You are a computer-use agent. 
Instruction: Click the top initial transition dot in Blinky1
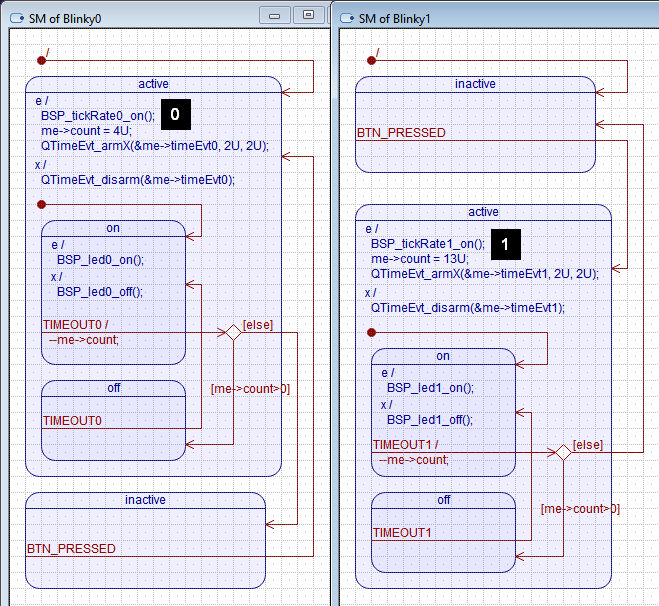pyautogui.click(x=371, y=60)
